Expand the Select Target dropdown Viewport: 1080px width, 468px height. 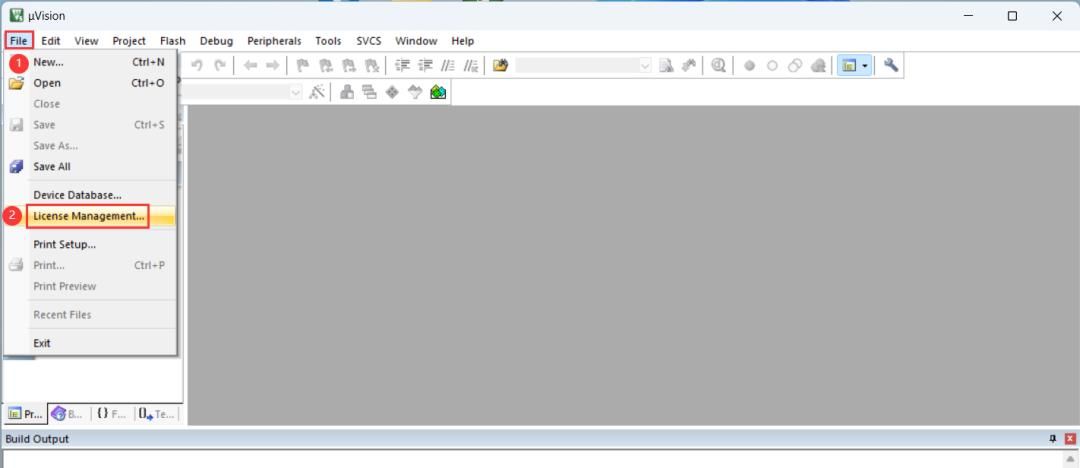295,92
